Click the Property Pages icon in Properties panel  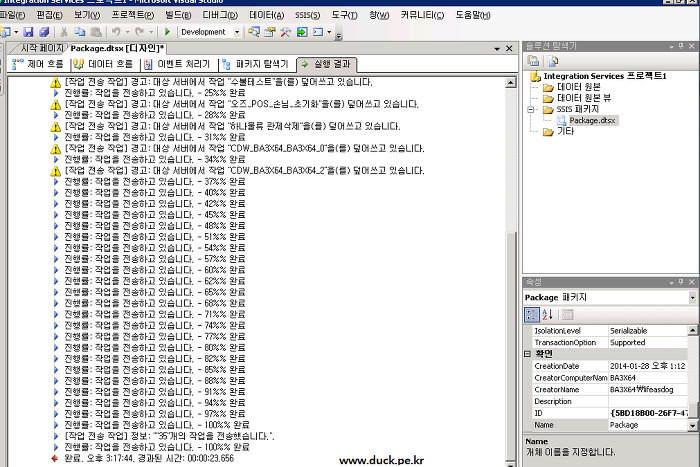(567, 315)
